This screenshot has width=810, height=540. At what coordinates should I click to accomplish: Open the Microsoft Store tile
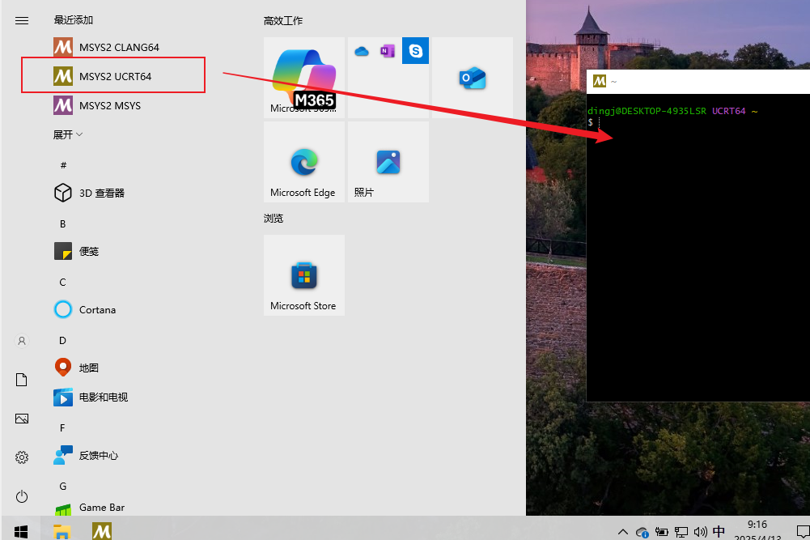[304, 276]
